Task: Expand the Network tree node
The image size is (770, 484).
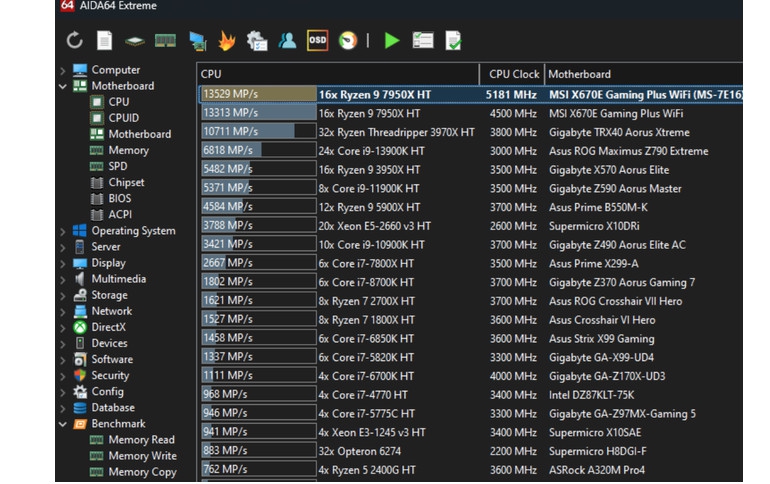Action: pos(63,312)
